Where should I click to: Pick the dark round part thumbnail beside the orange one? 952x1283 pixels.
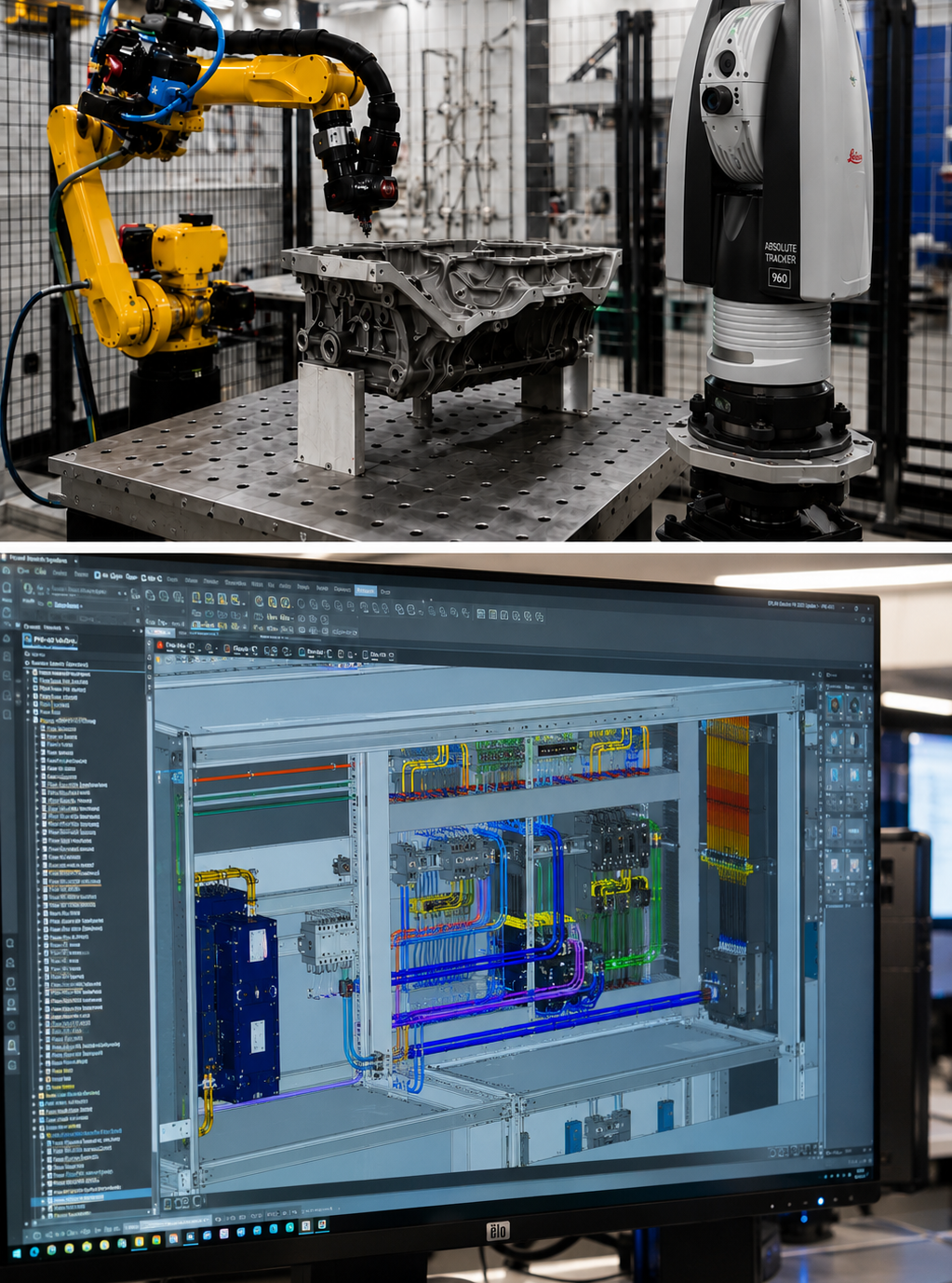click(856, 705)
